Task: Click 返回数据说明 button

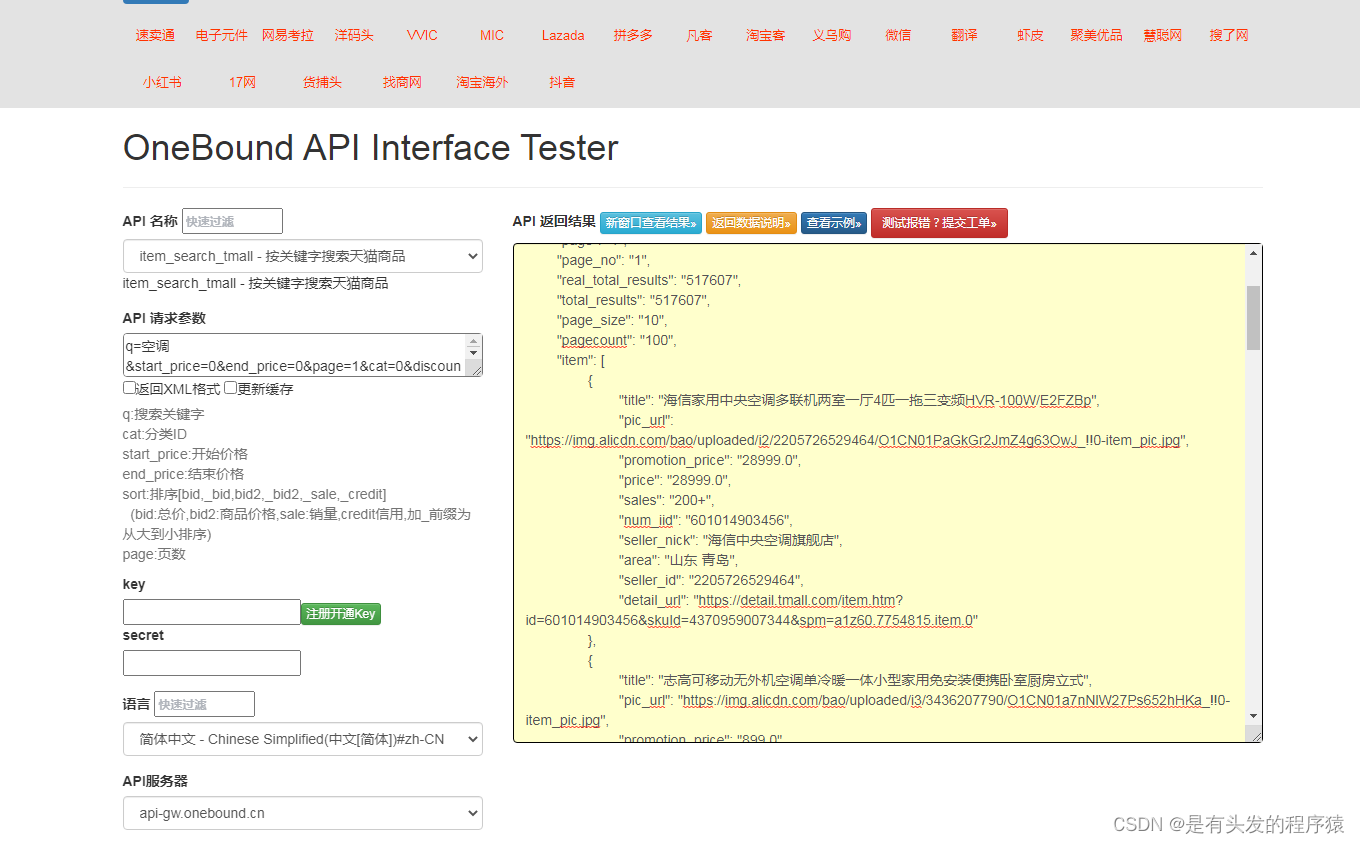Action: [x=752, y=223]
